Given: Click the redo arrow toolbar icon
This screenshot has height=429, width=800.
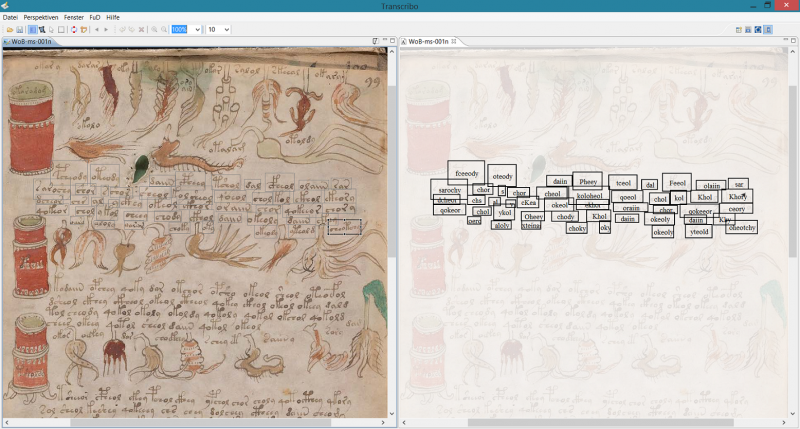Looking at the screenshot, I should tap(132, 30).
